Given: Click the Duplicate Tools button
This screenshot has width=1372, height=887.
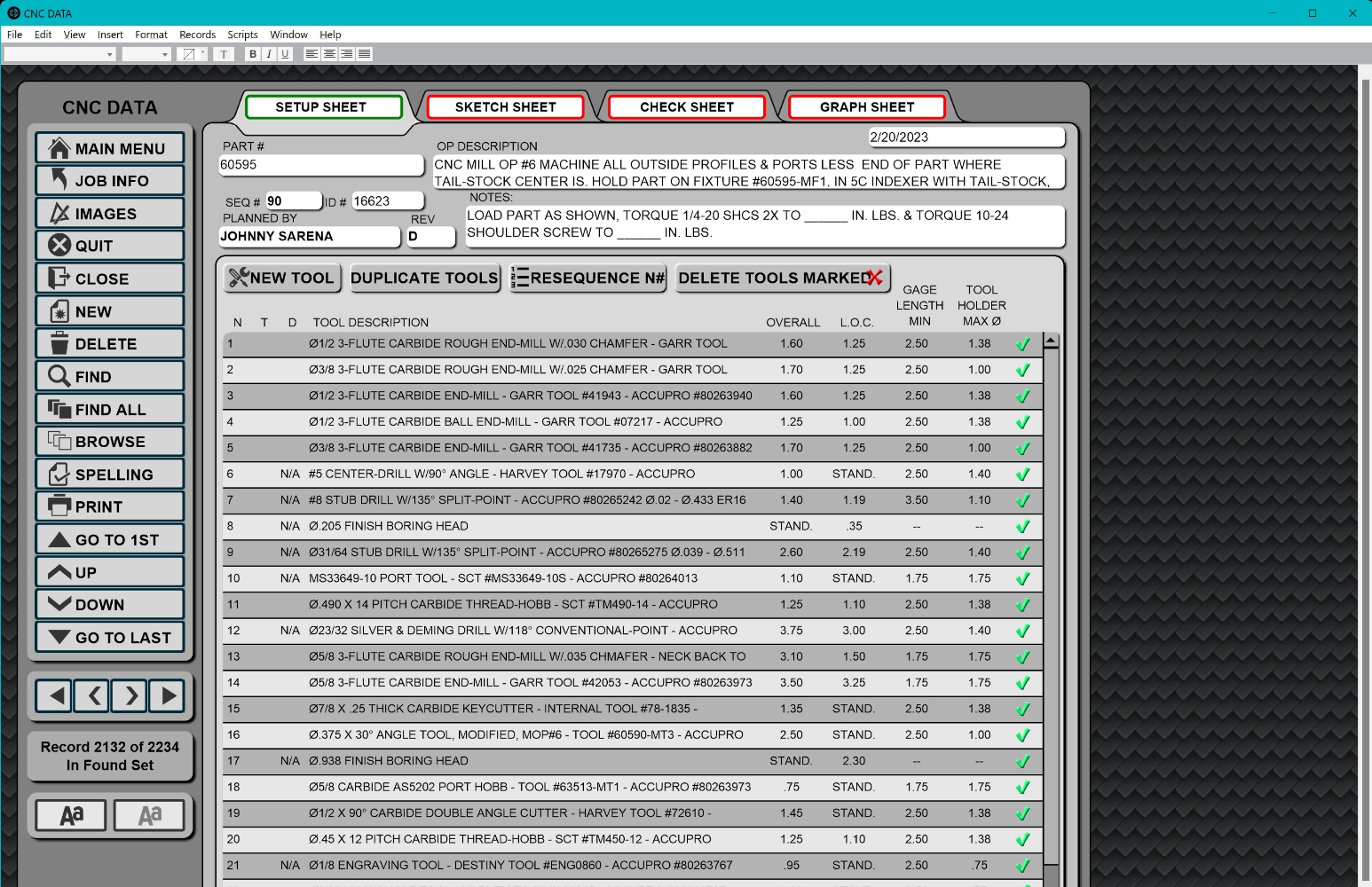Looking at the screenshot, I should pyautogui.click(x=424, y=279).
